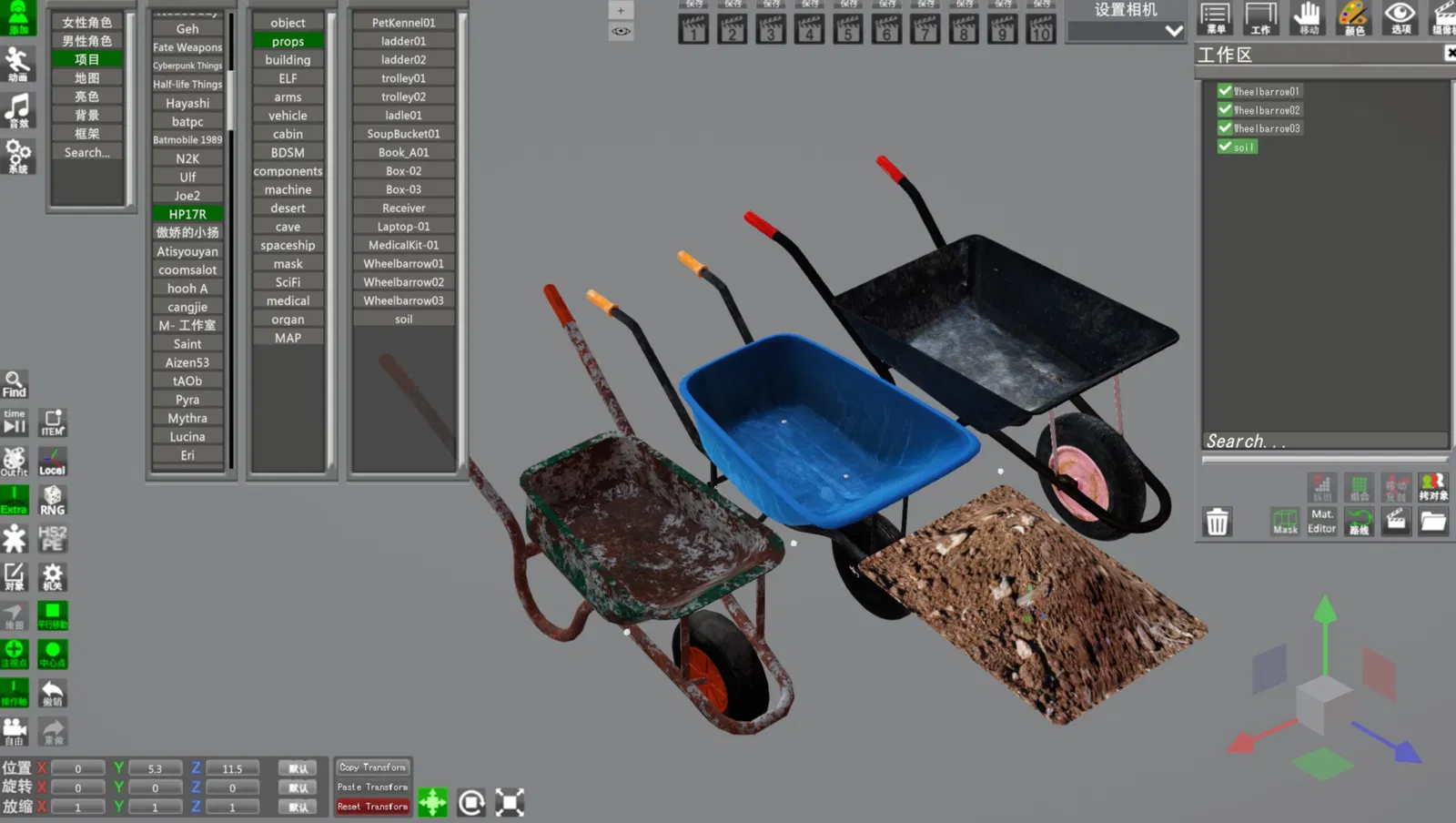Toggle the 中心点 center point button
1456x823 pixels.
[53, 654]
